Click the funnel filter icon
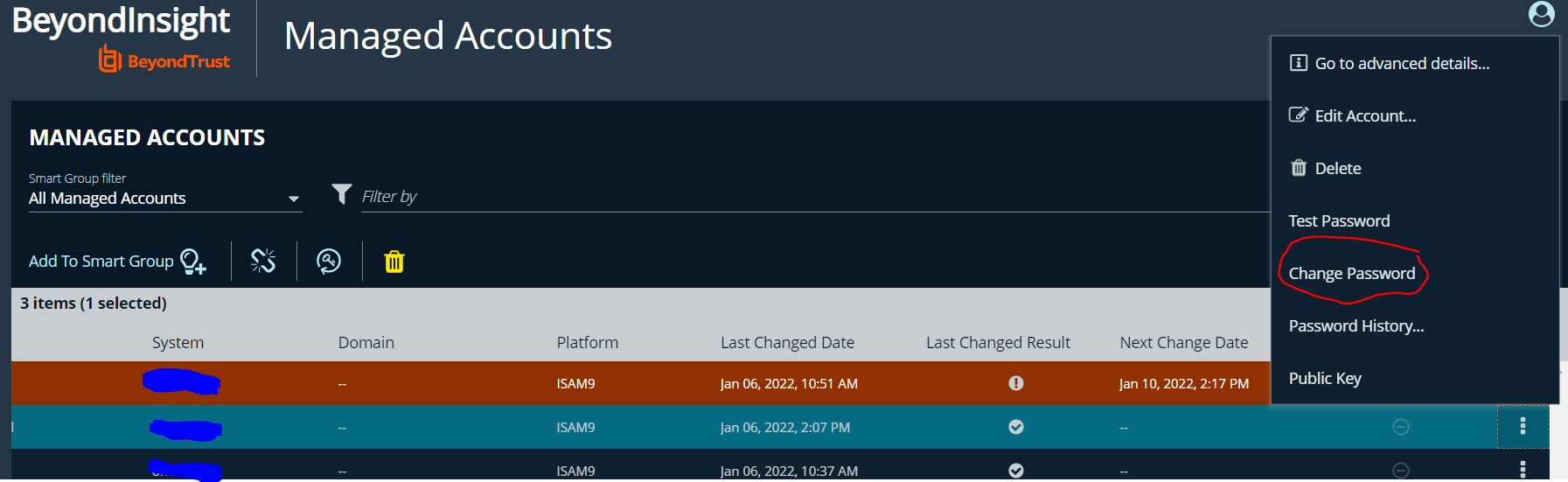Viewport: 1568px width, 482px height. (342, 194)
